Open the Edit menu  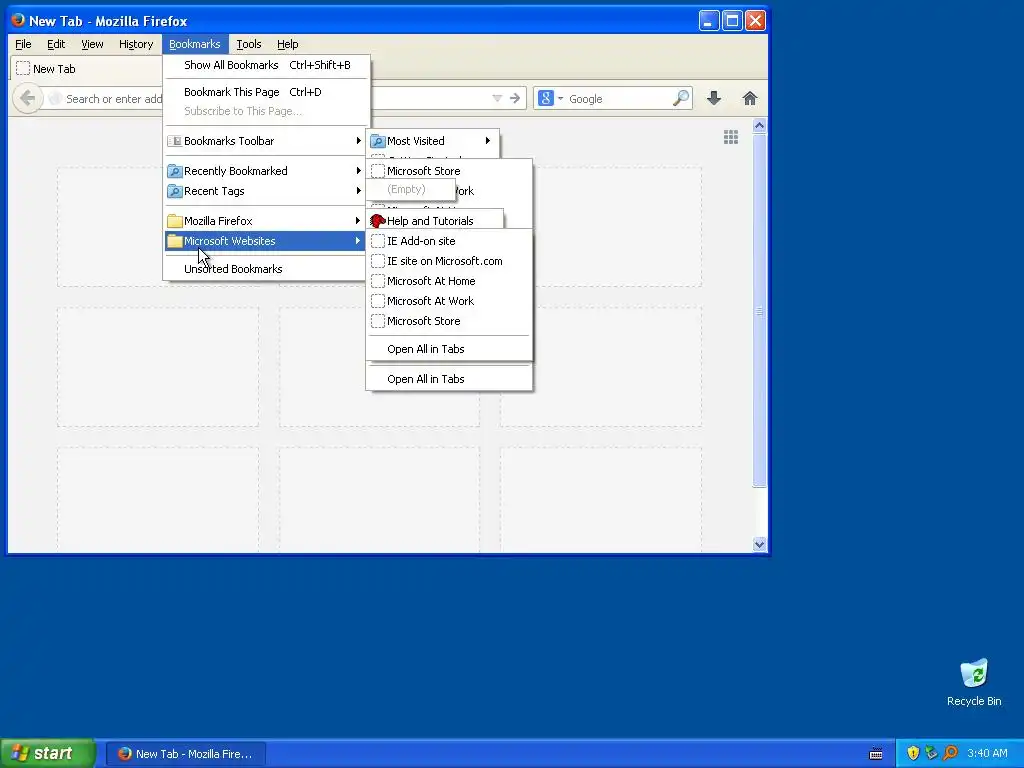coord(56,44)
